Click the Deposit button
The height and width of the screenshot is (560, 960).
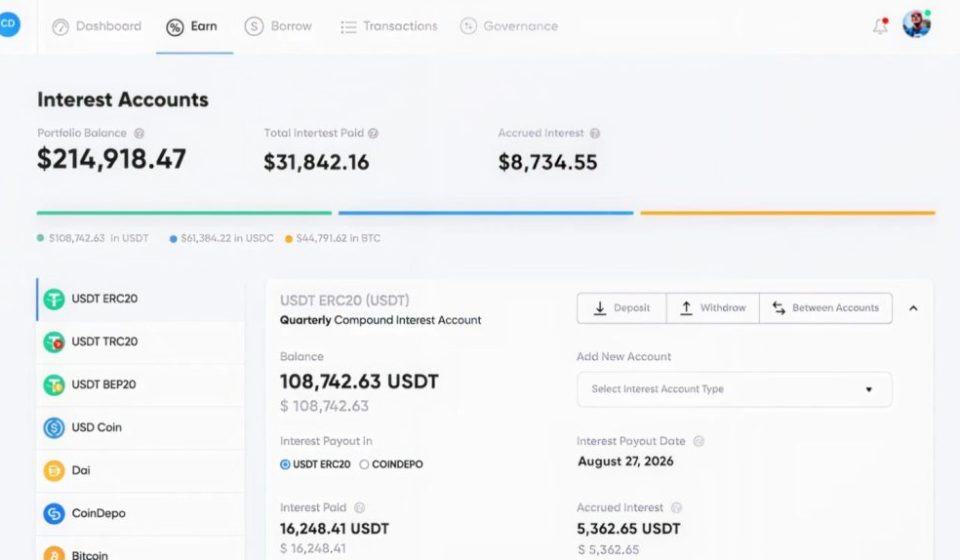coord(621,308)
